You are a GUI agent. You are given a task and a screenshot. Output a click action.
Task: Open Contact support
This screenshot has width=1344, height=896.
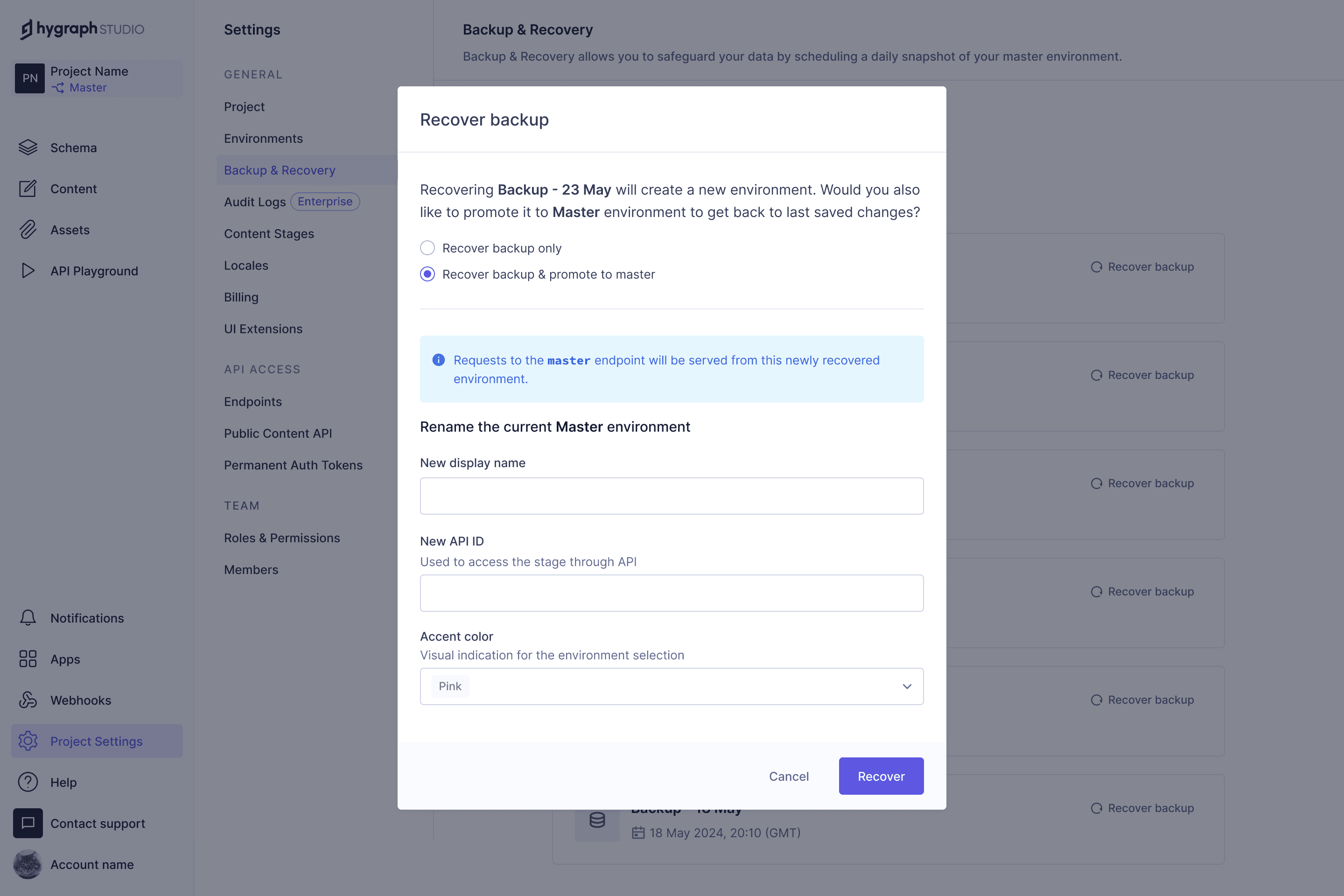(x=97, y=823)
